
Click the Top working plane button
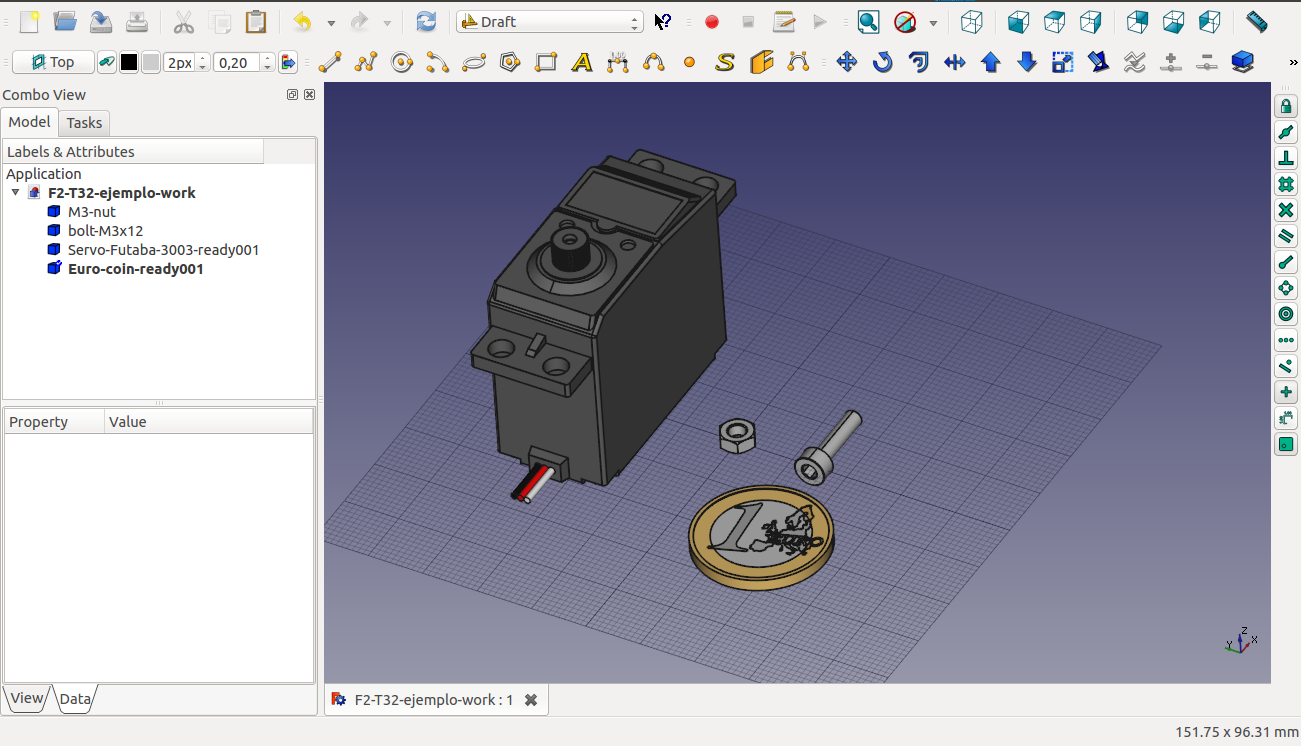pos(53,63)
